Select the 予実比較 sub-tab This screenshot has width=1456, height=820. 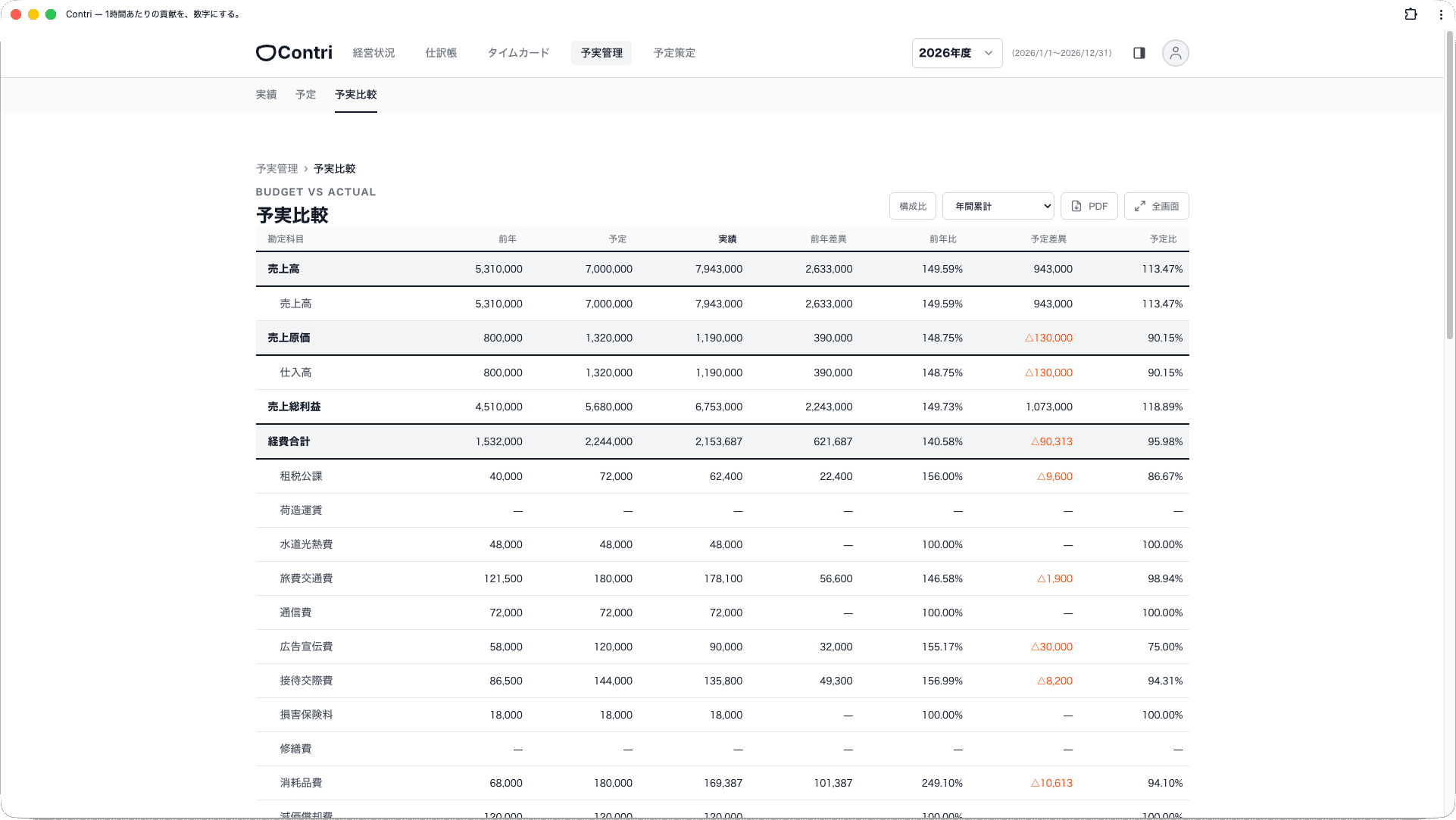tap(355, 95)
